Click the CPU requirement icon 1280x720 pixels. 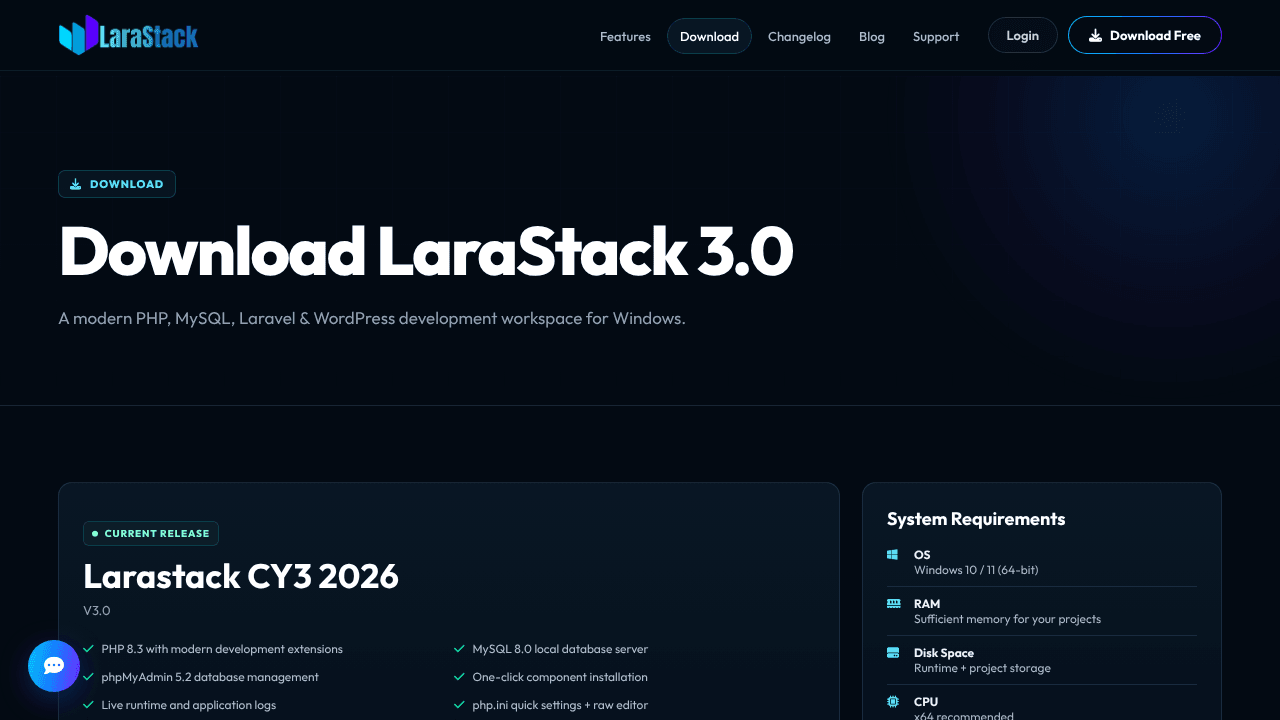tap(893, 701)
